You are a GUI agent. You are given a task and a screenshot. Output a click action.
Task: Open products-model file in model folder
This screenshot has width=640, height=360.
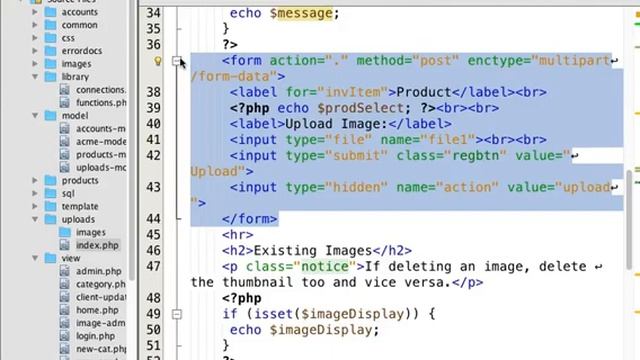pyautogui.click(x=101, y=155)
